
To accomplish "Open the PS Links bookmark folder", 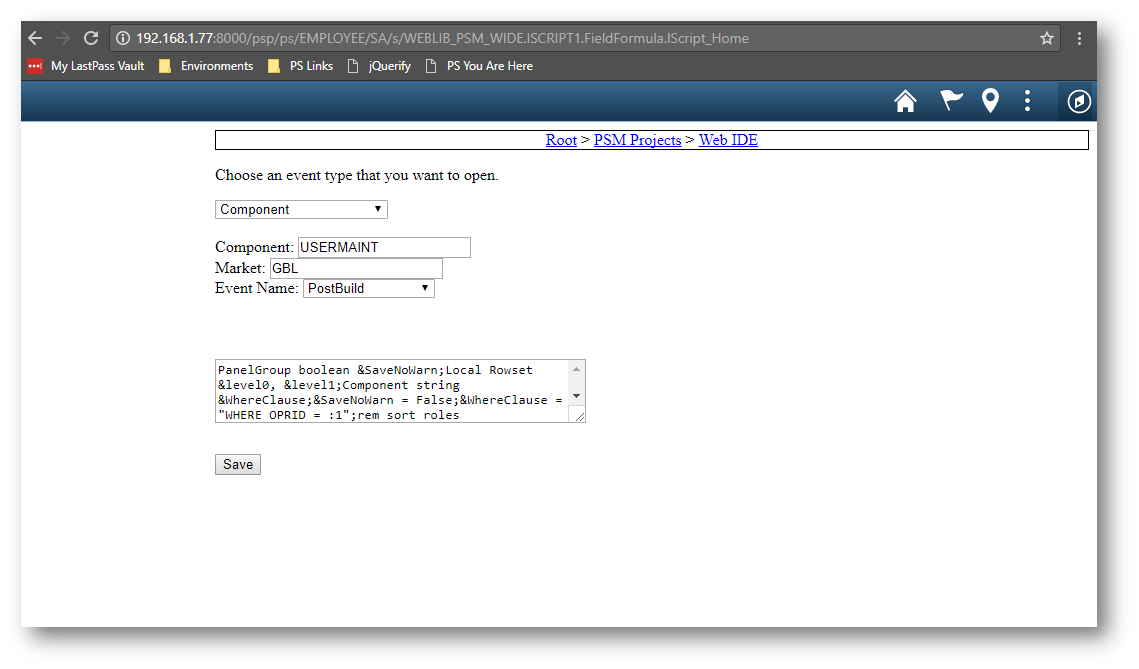I will [300, 66].
